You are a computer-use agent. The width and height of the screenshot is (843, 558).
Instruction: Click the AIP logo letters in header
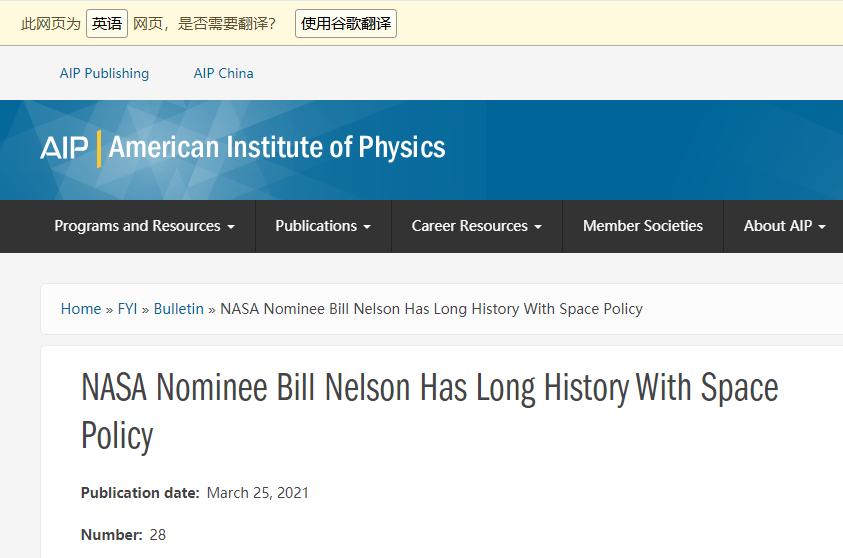tap(64, 148)
